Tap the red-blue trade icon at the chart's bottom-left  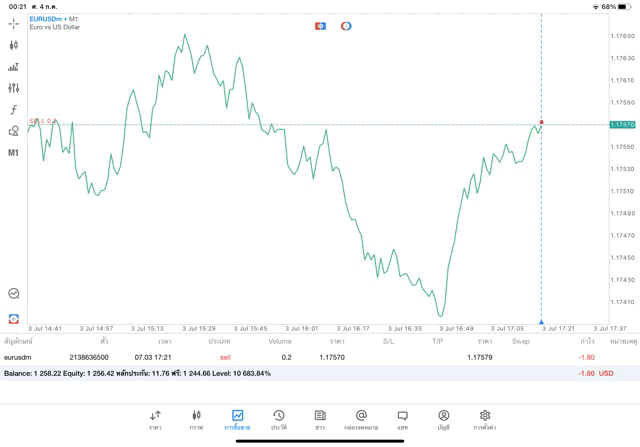tap(14, 318)
